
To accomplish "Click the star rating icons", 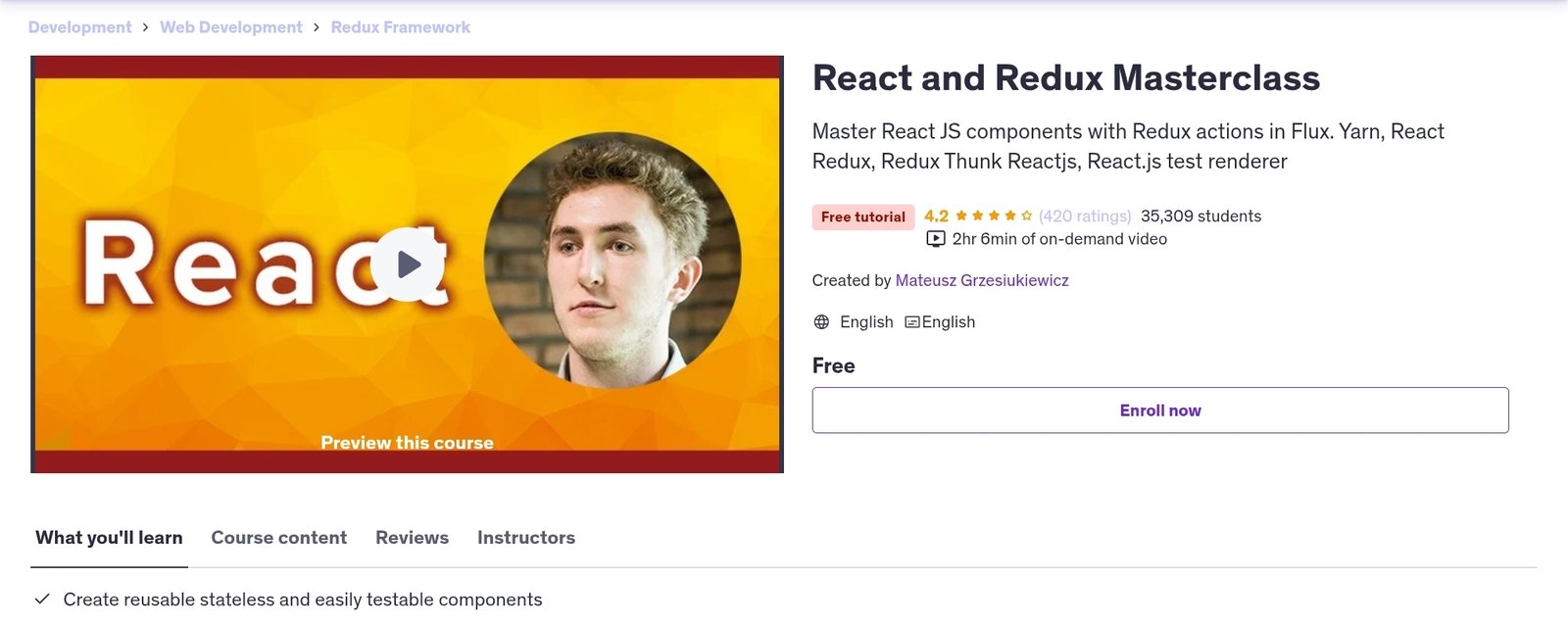I will click(994, 217).
